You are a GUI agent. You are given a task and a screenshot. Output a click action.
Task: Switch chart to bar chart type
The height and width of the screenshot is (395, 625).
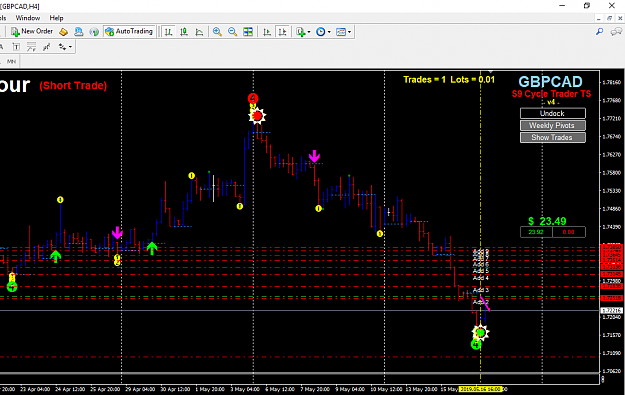click(x=169, y=32)
